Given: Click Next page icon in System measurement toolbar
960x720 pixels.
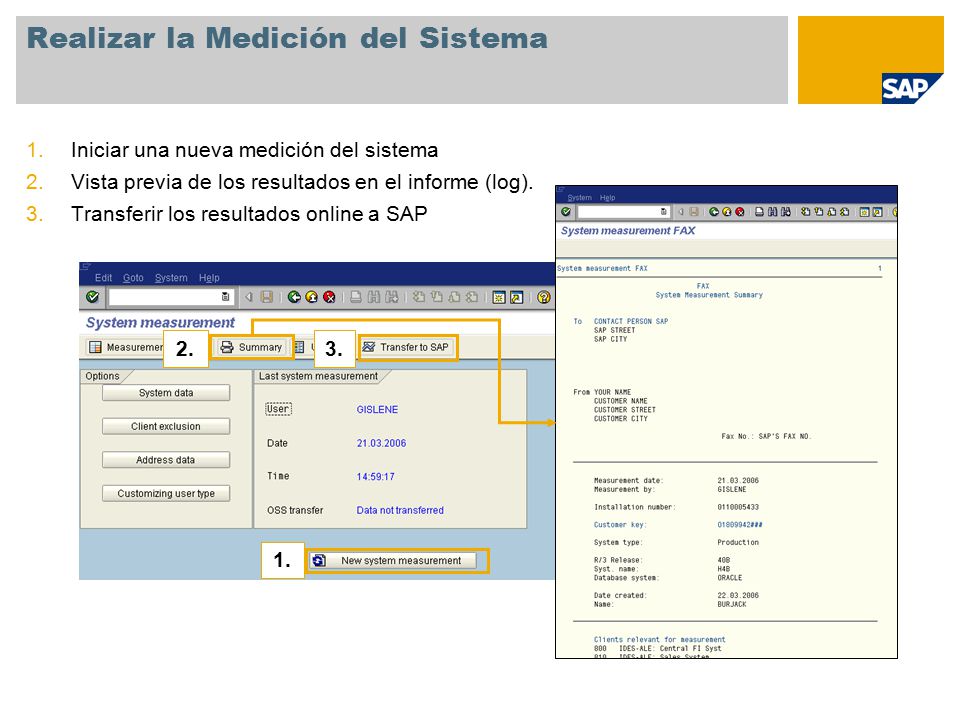Looking at the screenshot, I should pyautogui.click(x=454, y=297).
